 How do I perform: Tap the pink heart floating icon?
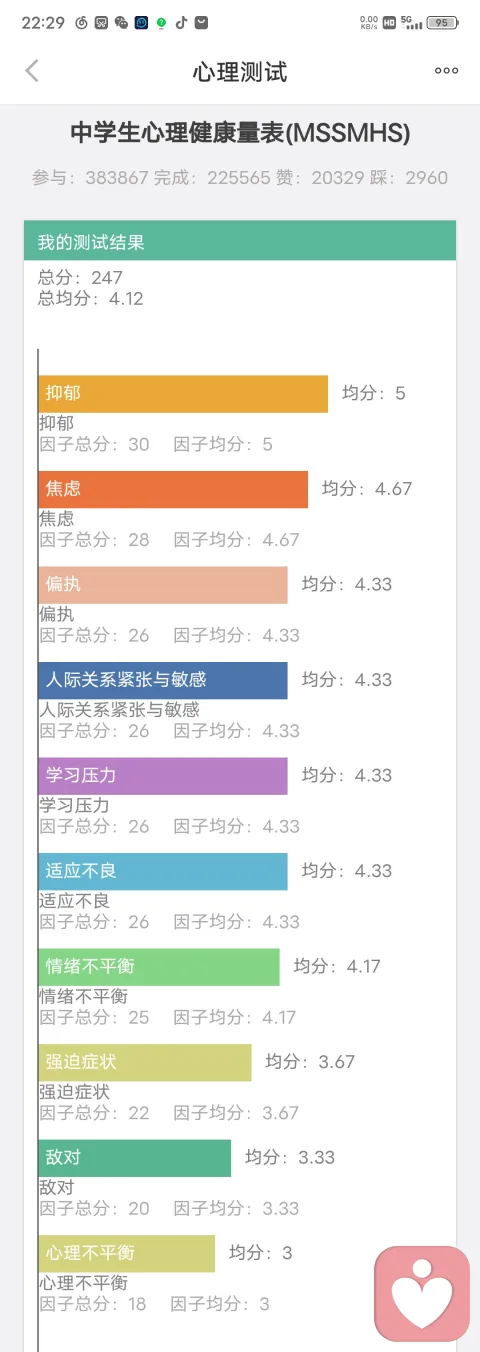pyautogui.click(x=422, y=1293)
